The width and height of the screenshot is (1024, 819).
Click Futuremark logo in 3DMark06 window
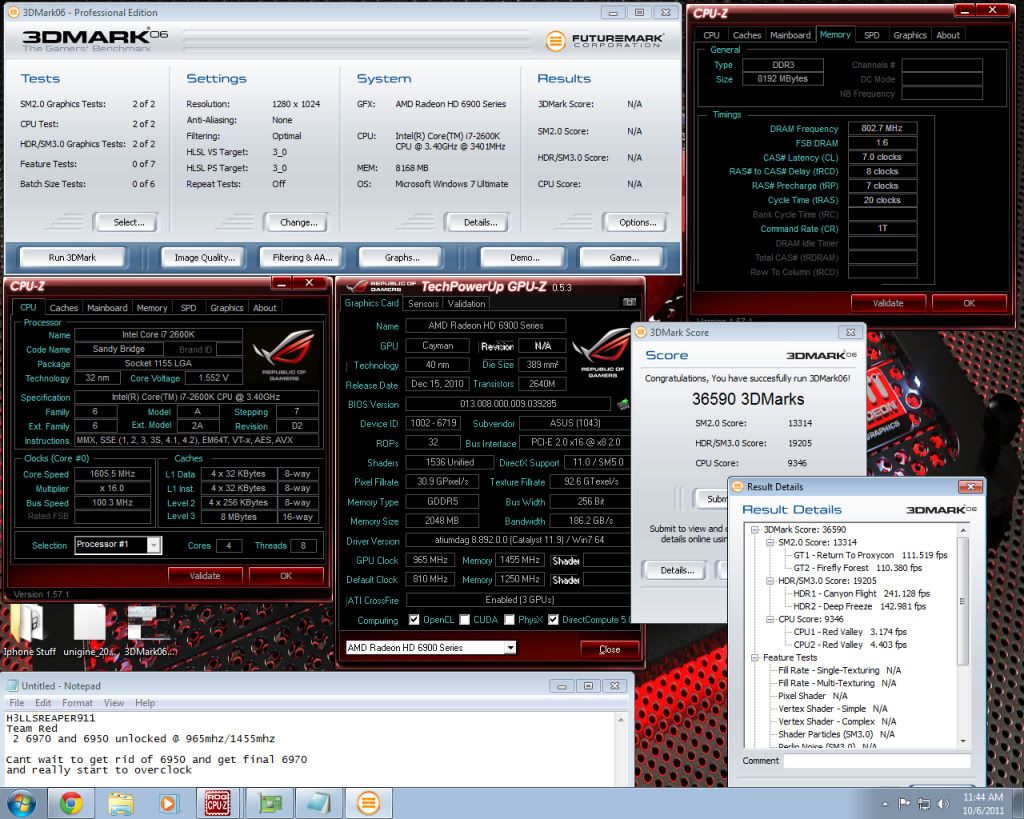[605, 40]
